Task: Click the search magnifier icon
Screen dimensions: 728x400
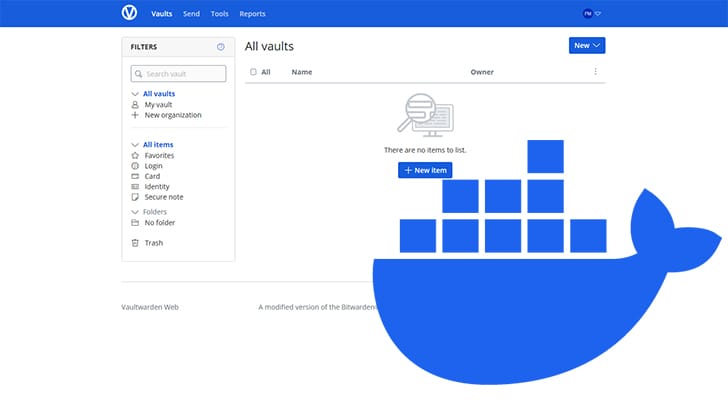Action: coord(138,74)
